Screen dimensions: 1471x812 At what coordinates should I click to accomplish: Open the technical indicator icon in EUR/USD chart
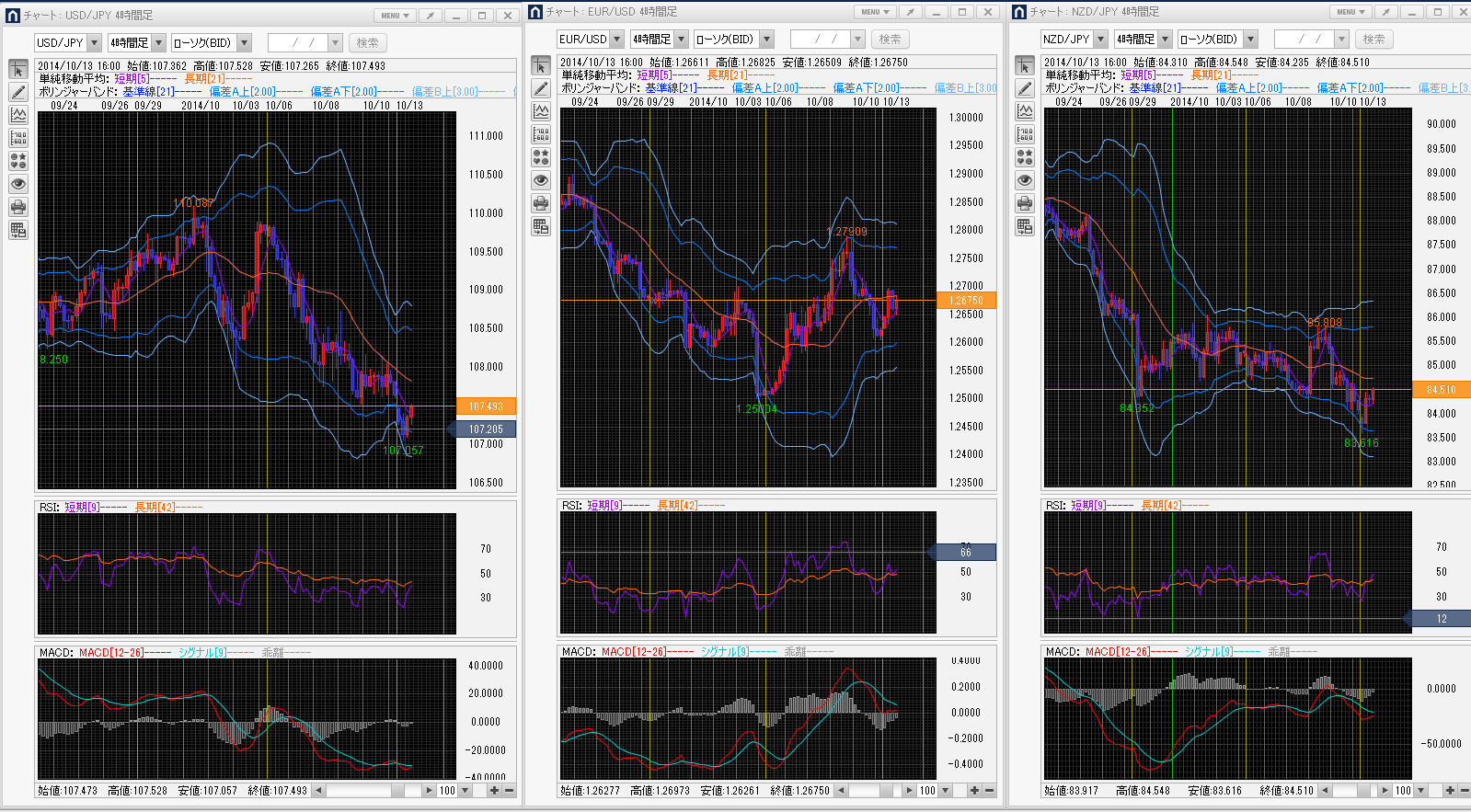[x=541, y=111]
